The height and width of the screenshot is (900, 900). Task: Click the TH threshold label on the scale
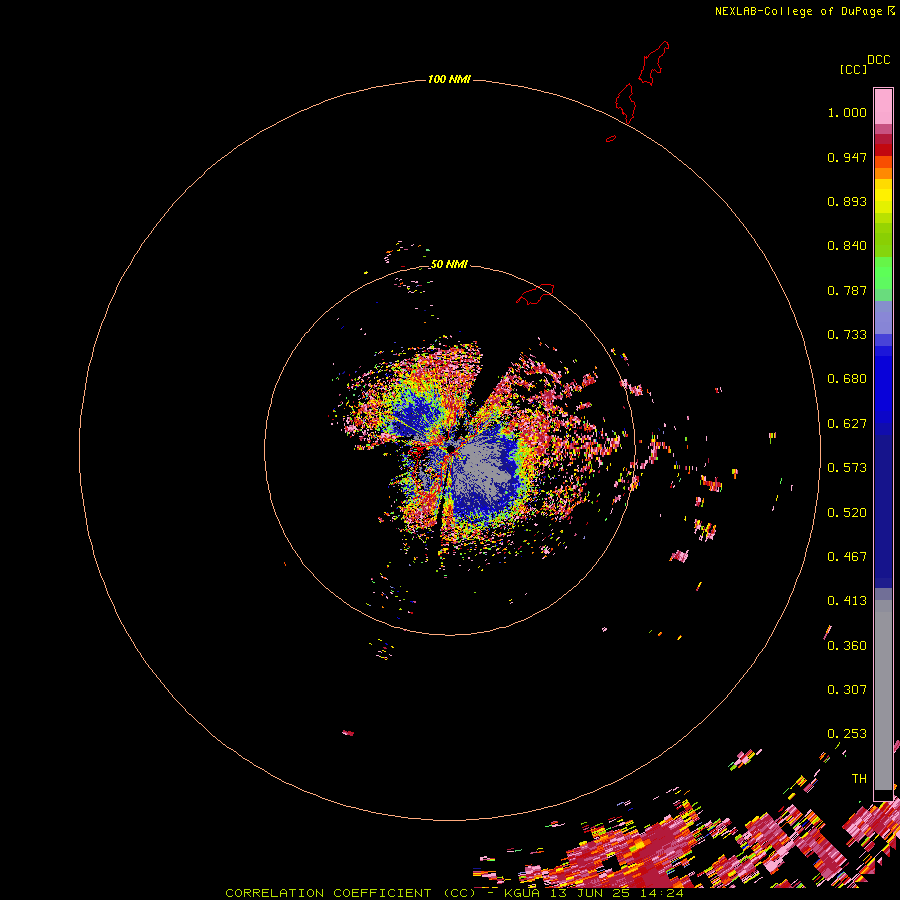click(859, 779)
